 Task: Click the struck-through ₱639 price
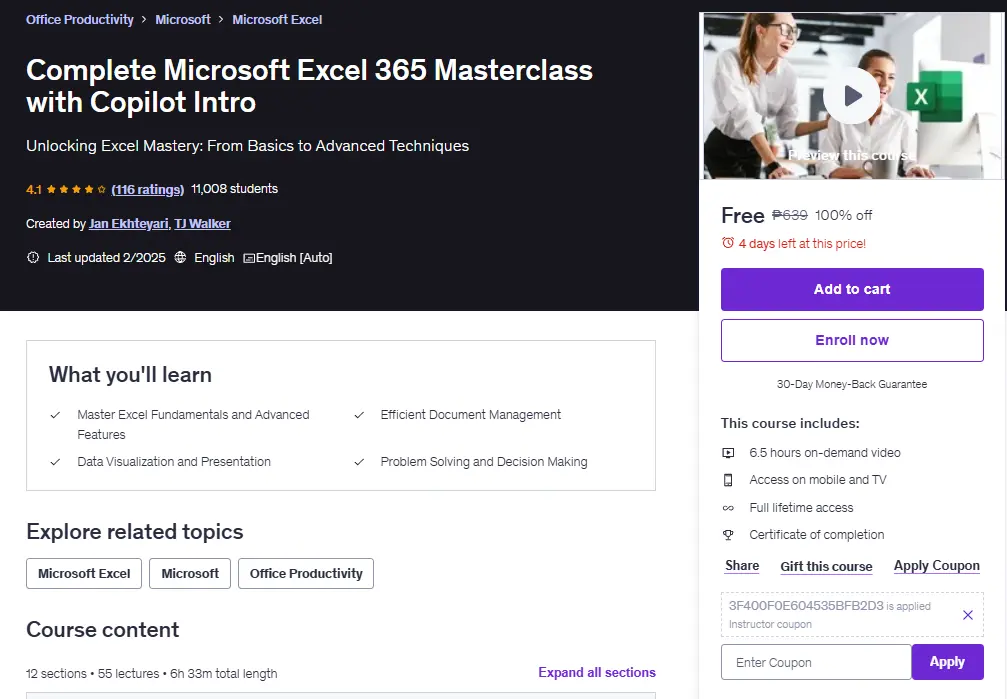(789, 215)
